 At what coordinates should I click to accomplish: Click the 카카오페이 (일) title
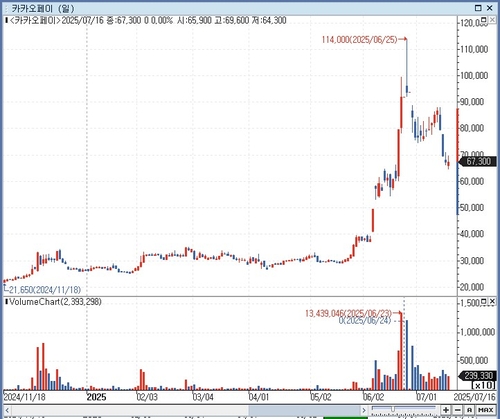43,8
